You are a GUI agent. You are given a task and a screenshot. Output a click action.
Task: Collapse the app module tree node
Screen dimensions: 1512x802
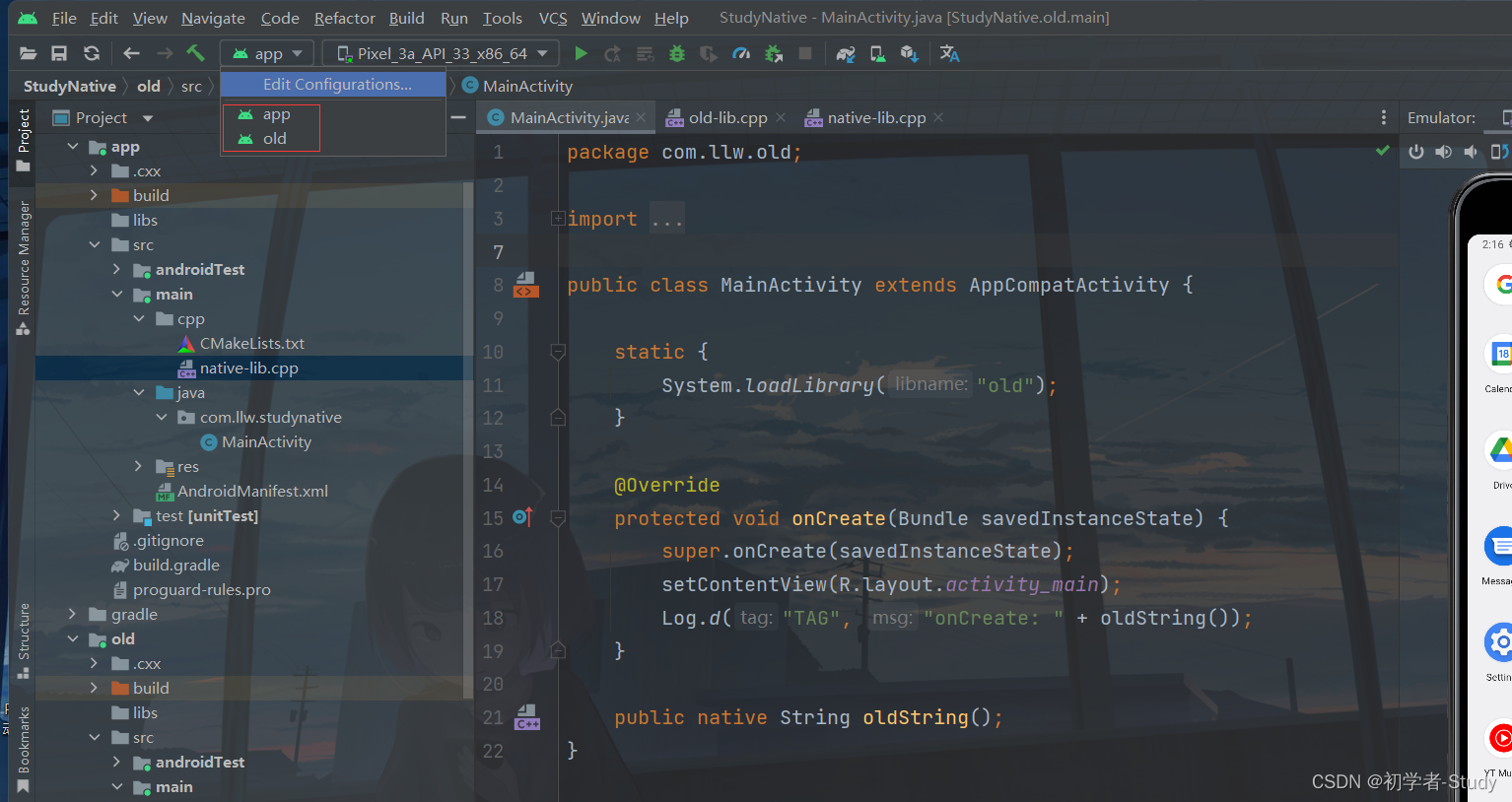(x=73, y=147)
